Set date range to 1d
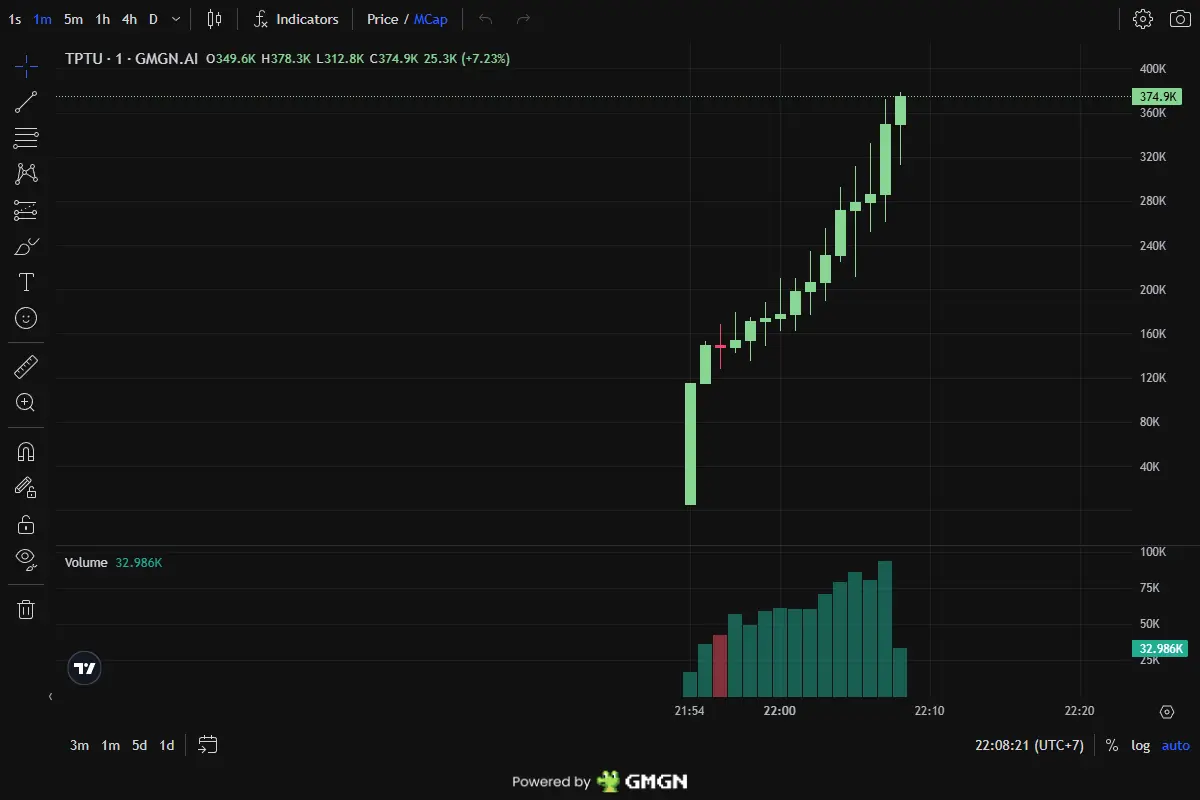The image size is (1200, 800). (x=167, y=745)
